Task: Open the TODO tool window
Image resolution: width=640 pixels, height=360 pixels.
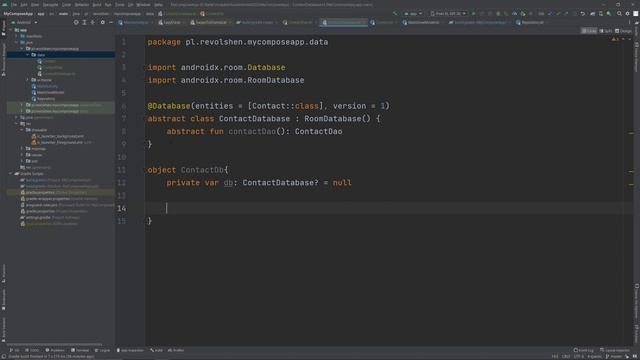Action: coord(33,350)
